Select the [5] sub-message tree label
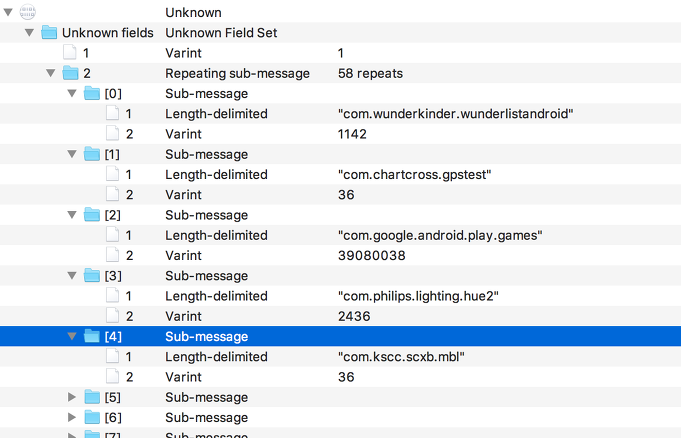 click(x=112, y=397)
